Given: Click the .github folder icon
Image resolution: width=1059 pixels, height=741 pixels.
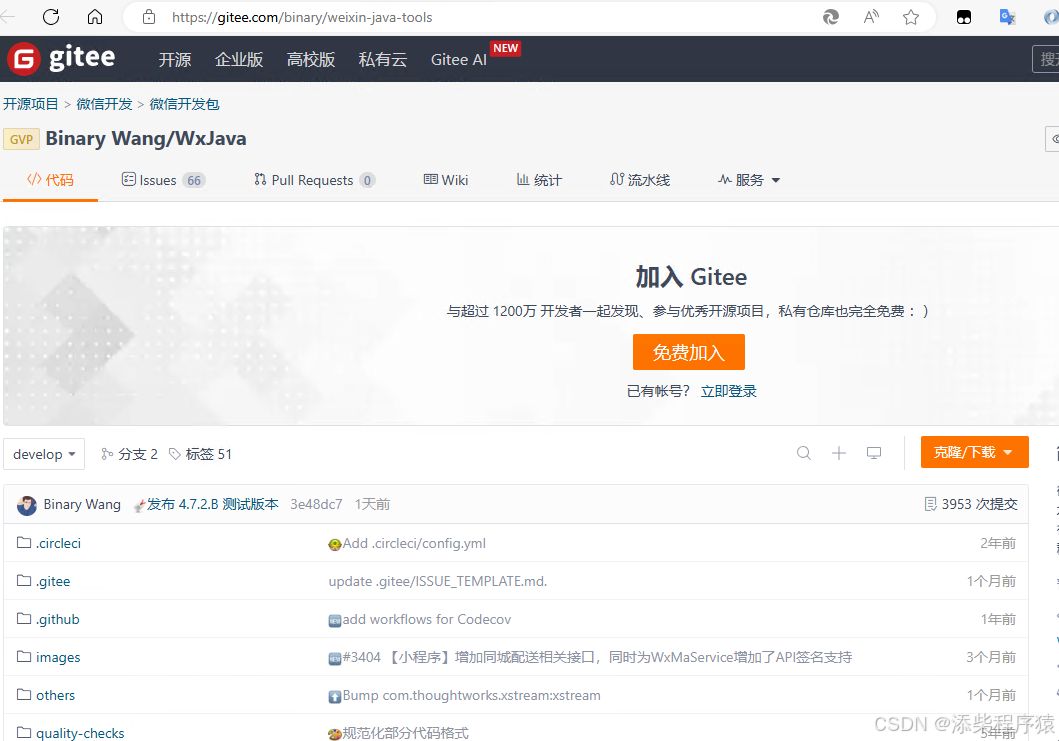Looking at the screenshot, I should 24,618.
